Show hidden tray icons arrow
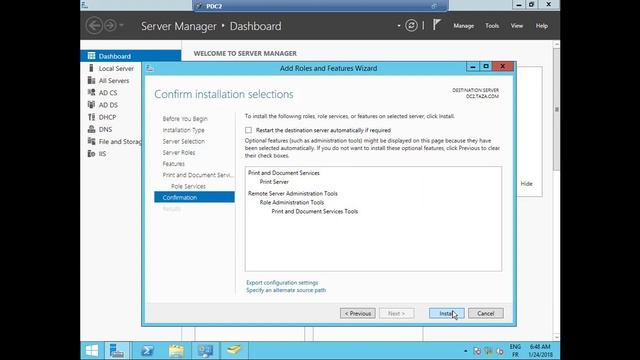 465,351
